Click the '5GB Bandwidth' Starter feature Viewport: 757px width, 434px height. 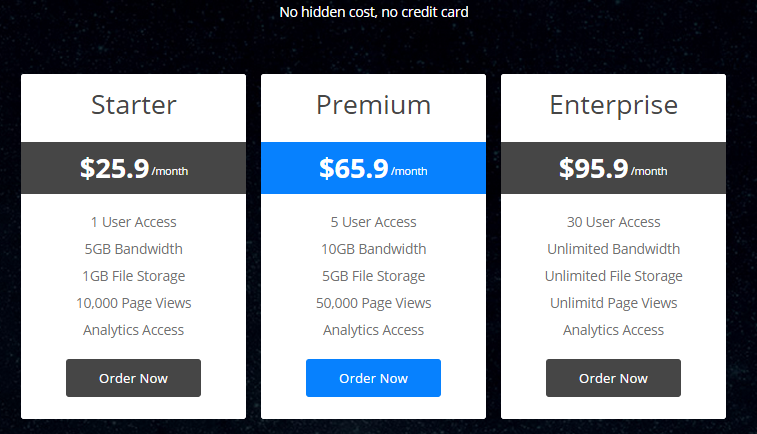[x=134, y=249]
